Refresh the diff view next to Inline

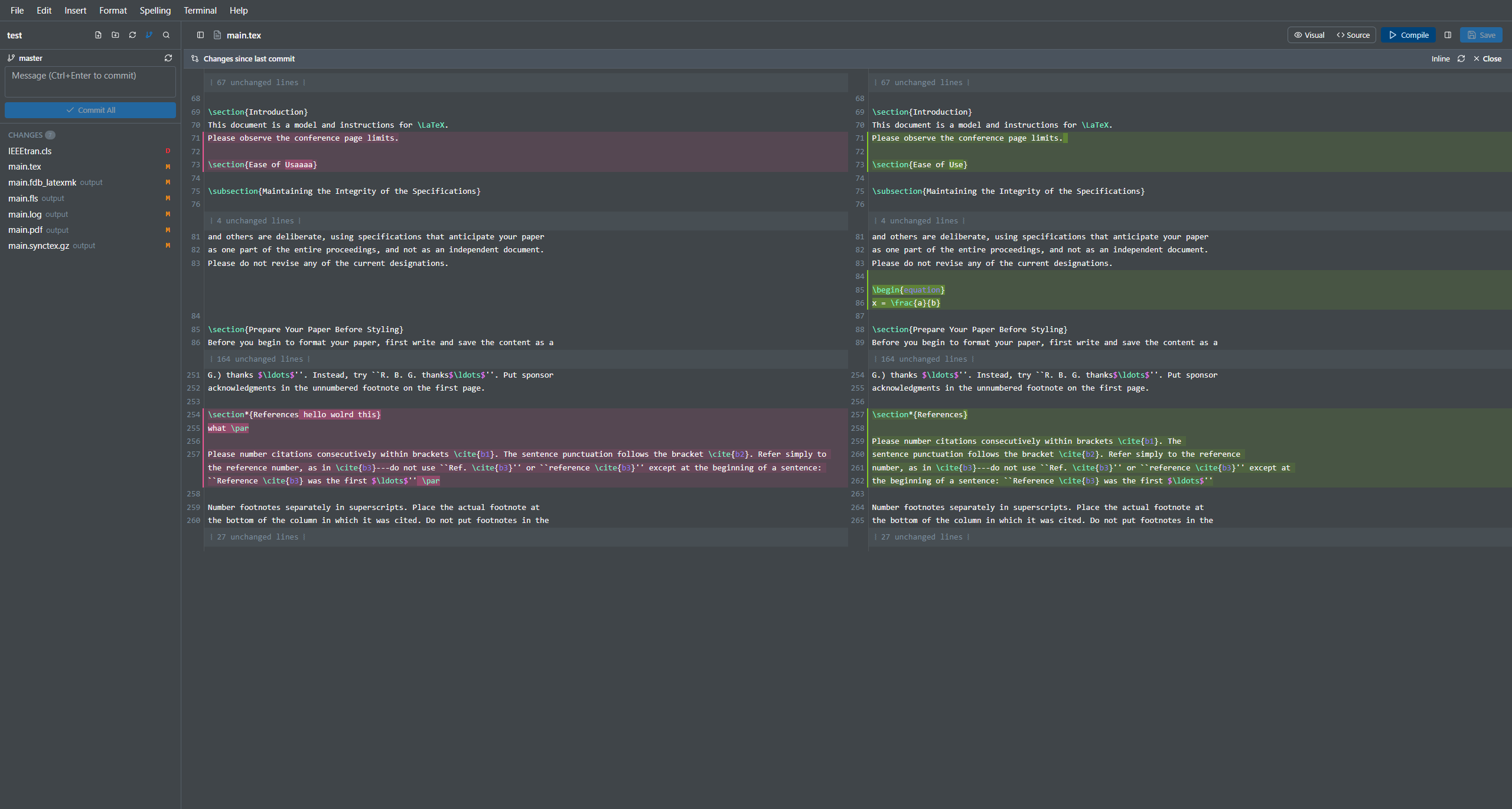(x=1461, y=59)
